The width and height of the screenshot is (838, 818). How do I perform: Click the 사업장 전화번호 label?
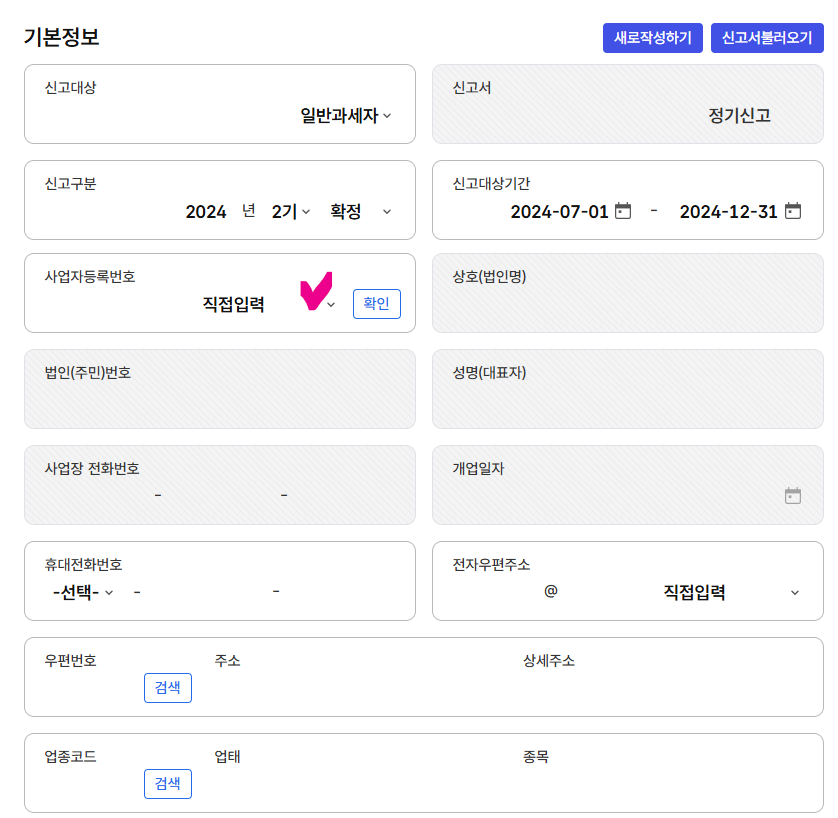coord(91,469)
